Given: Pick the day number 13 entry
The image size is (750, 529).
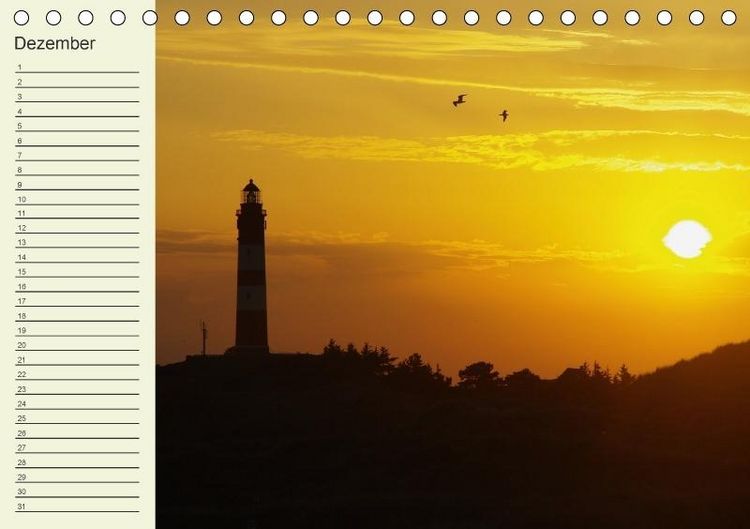Looking at the screenshot, I should coord(77,242).
